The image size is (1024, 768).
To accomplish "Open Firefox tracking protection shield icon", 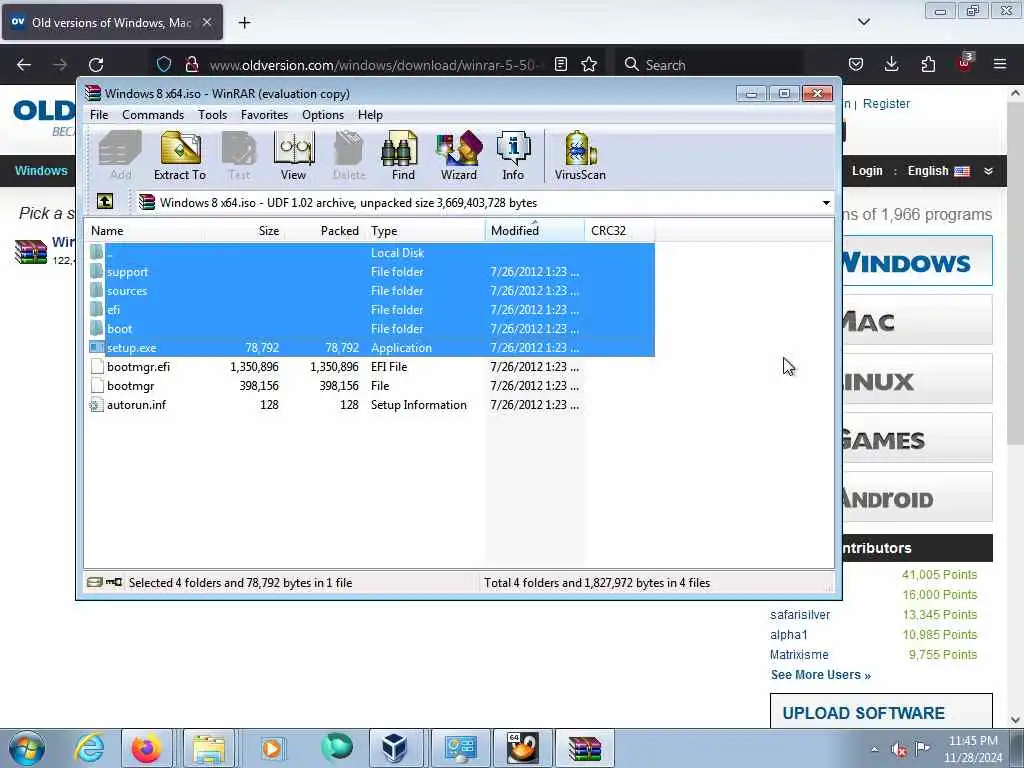I will coord(164,65).
